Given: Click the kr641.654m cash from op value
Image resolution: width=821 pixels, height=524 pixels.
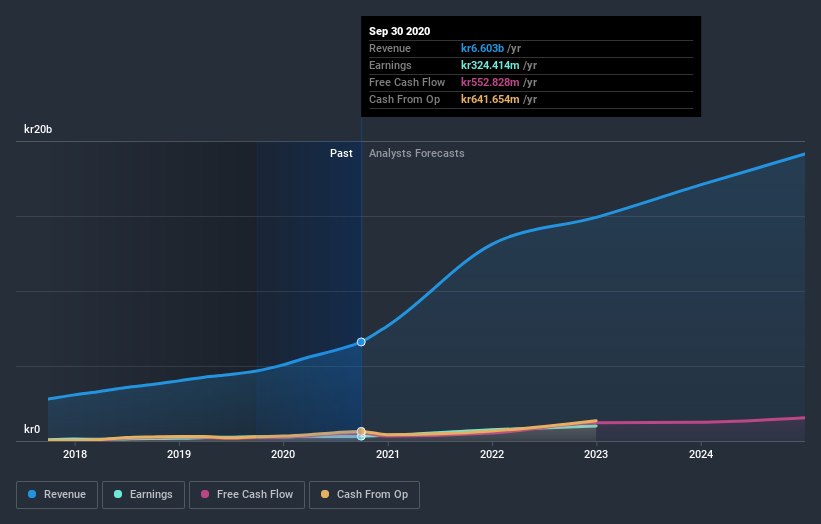Looking at the screenshot, I should [490, 99].
